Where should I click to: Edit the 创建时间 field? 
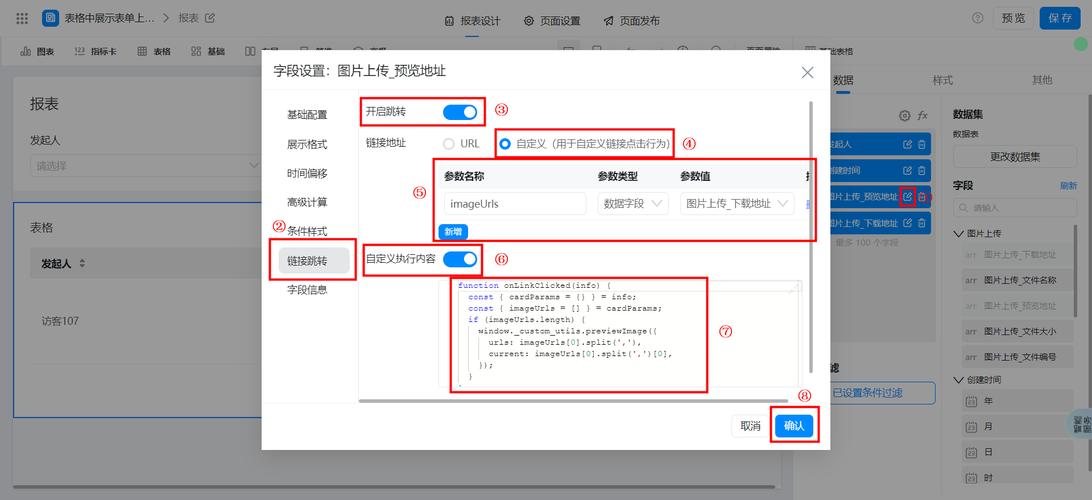tap(907, 171)
